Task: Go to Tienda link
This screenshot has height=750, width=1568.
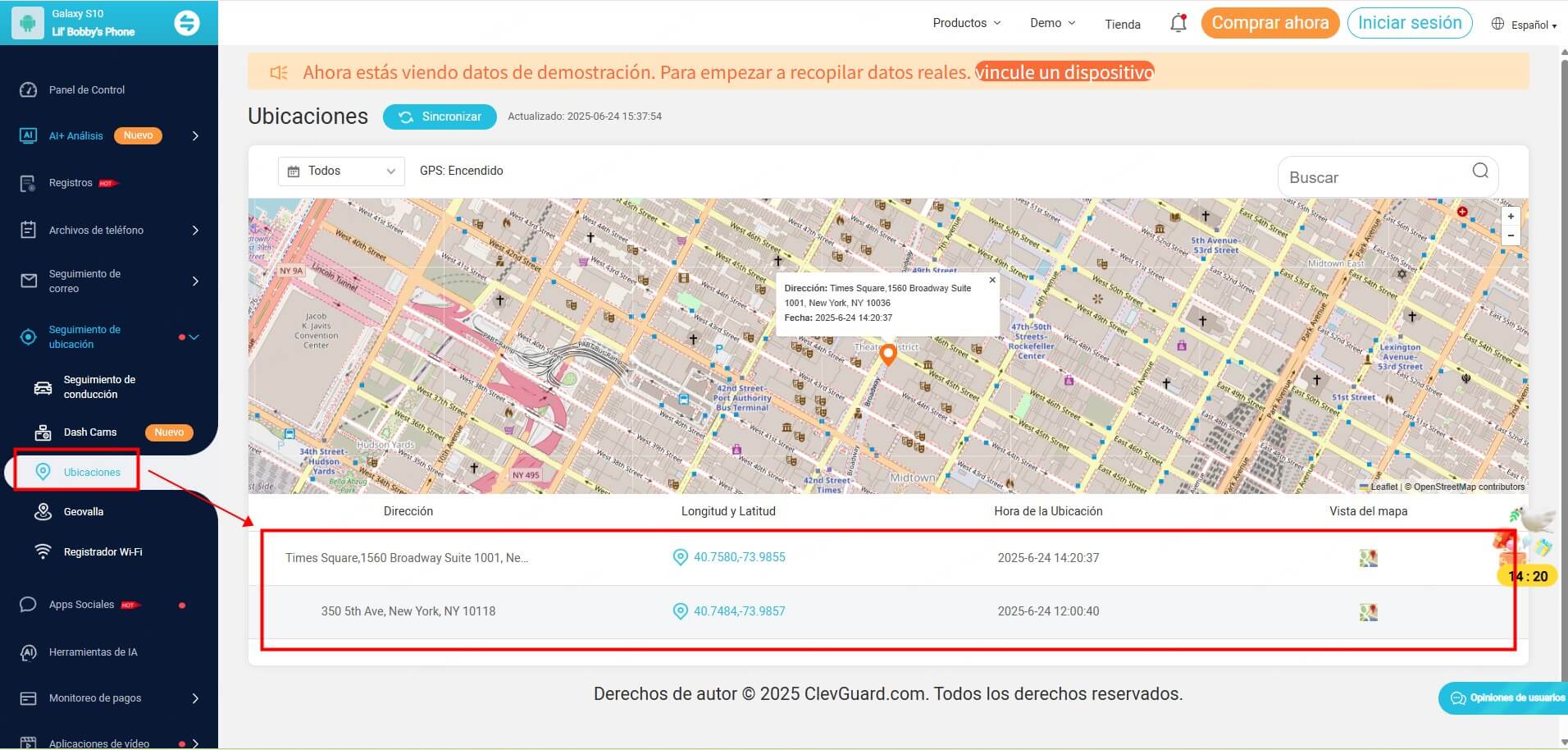Action: 1122,24
